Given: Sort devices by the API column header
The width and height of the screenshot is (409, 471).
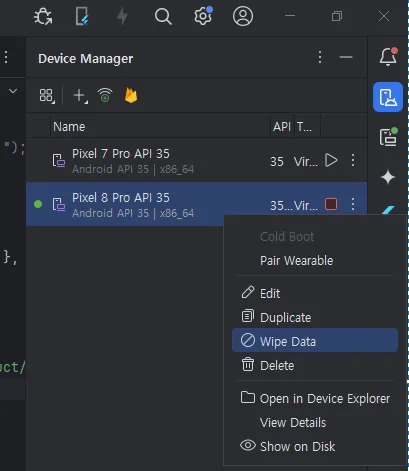Looking at the screenshot, I should (x=282, y=127).
